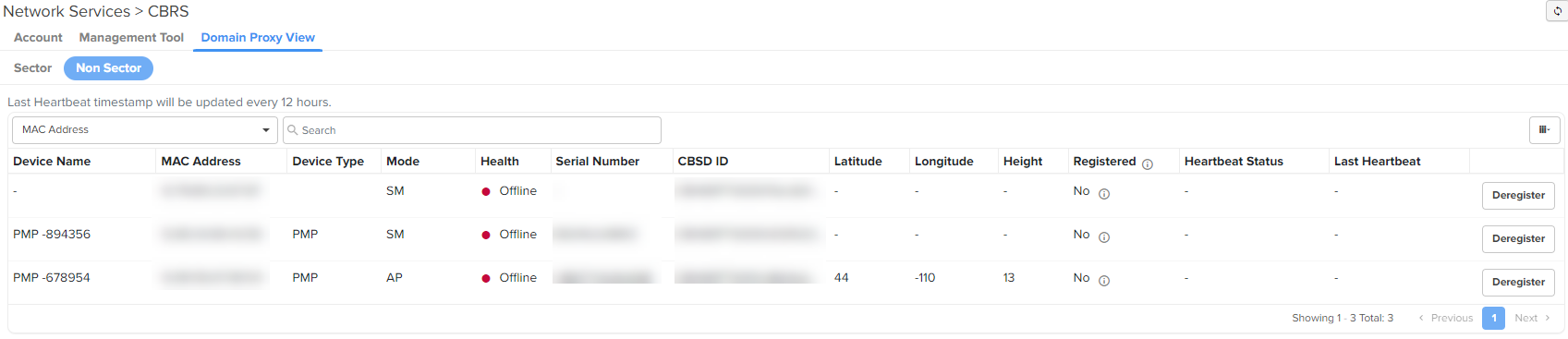Image resolution: width=1568 pixels, height=339 pixels.
Task: Click the refresh icon at top right
Action: 1557,11
